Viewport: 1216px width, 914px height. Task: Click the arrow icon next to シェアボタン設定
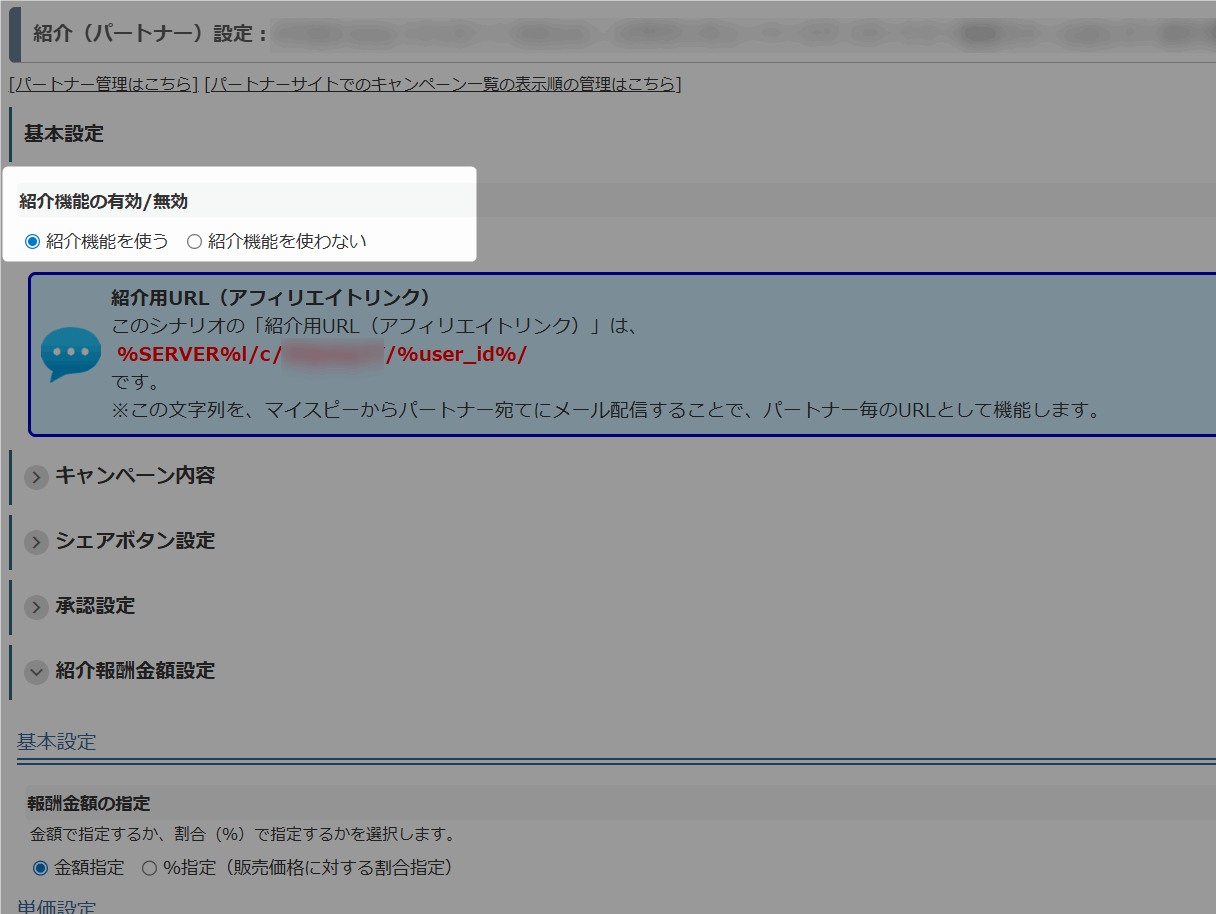coord(36,542)
